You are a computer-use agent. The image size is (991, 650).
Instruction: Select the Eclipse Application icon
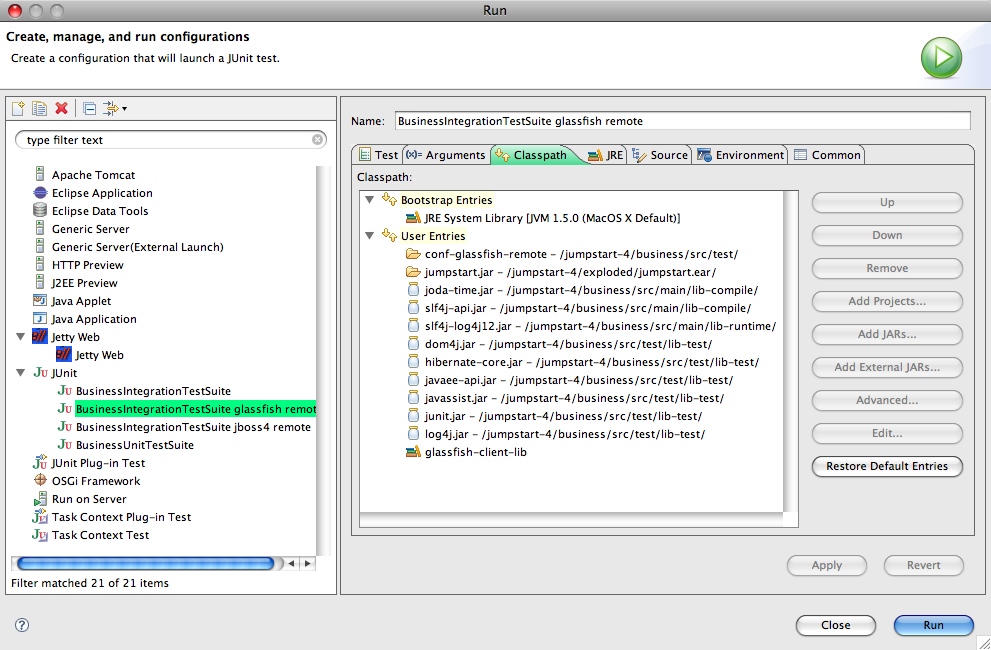40,193
